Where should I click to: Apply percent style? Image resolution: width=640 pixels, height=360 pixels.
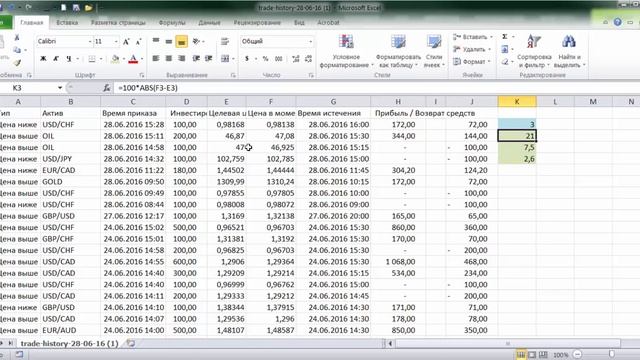point(265,59)
